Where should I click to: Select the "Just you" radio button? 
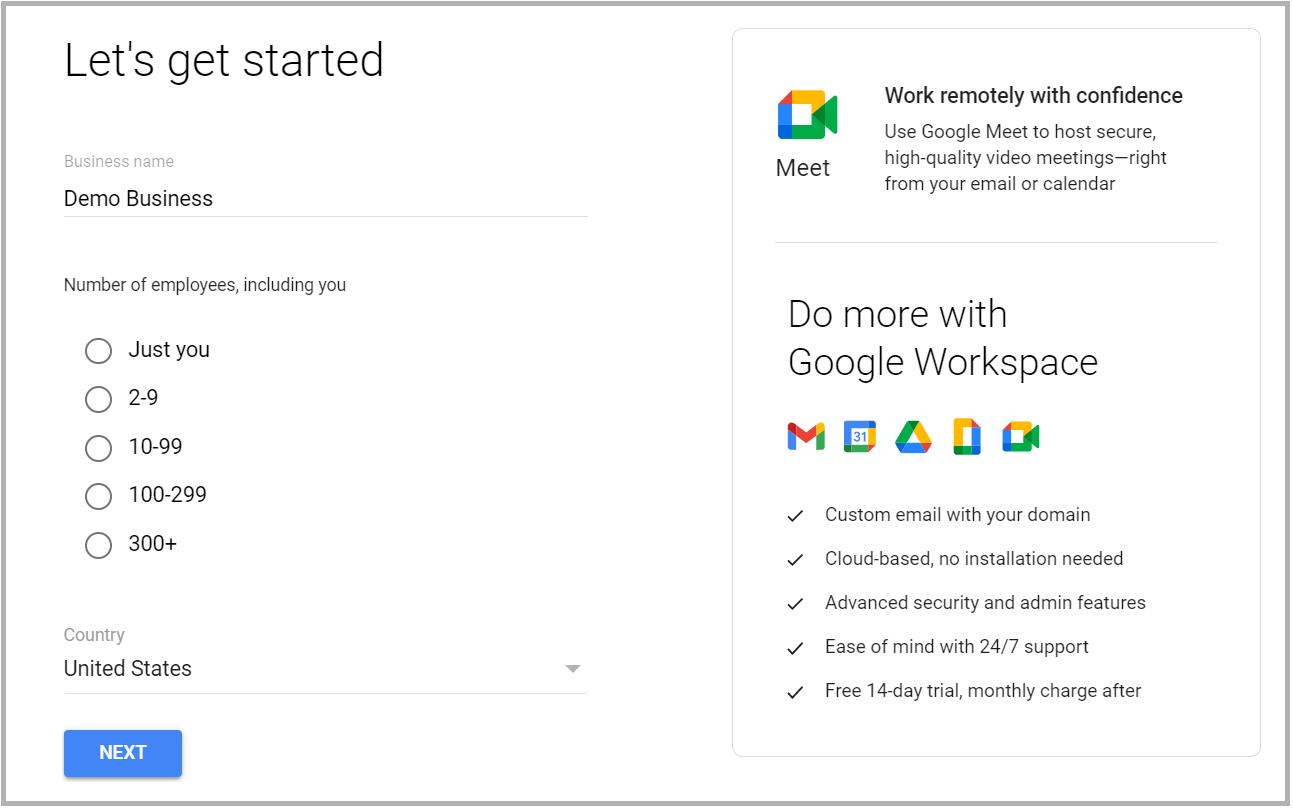(98, 351)
